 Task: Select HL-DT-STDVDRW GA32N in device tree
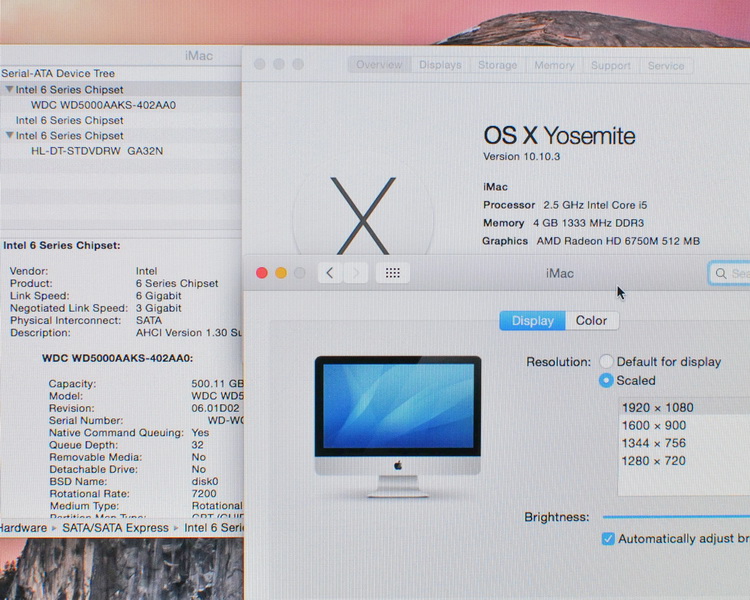point(97,151)
